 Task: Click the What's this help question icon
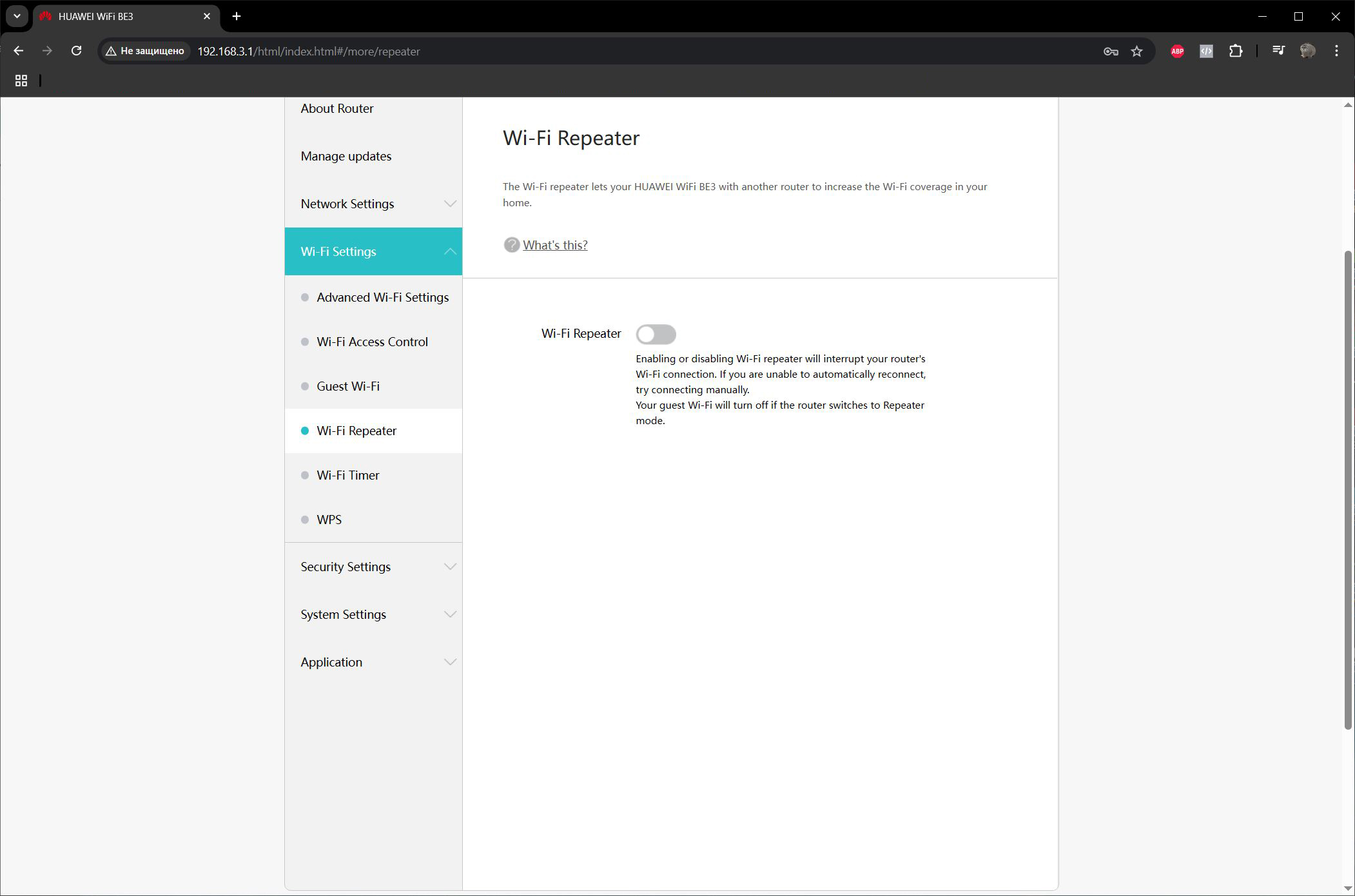click(511, 245)
